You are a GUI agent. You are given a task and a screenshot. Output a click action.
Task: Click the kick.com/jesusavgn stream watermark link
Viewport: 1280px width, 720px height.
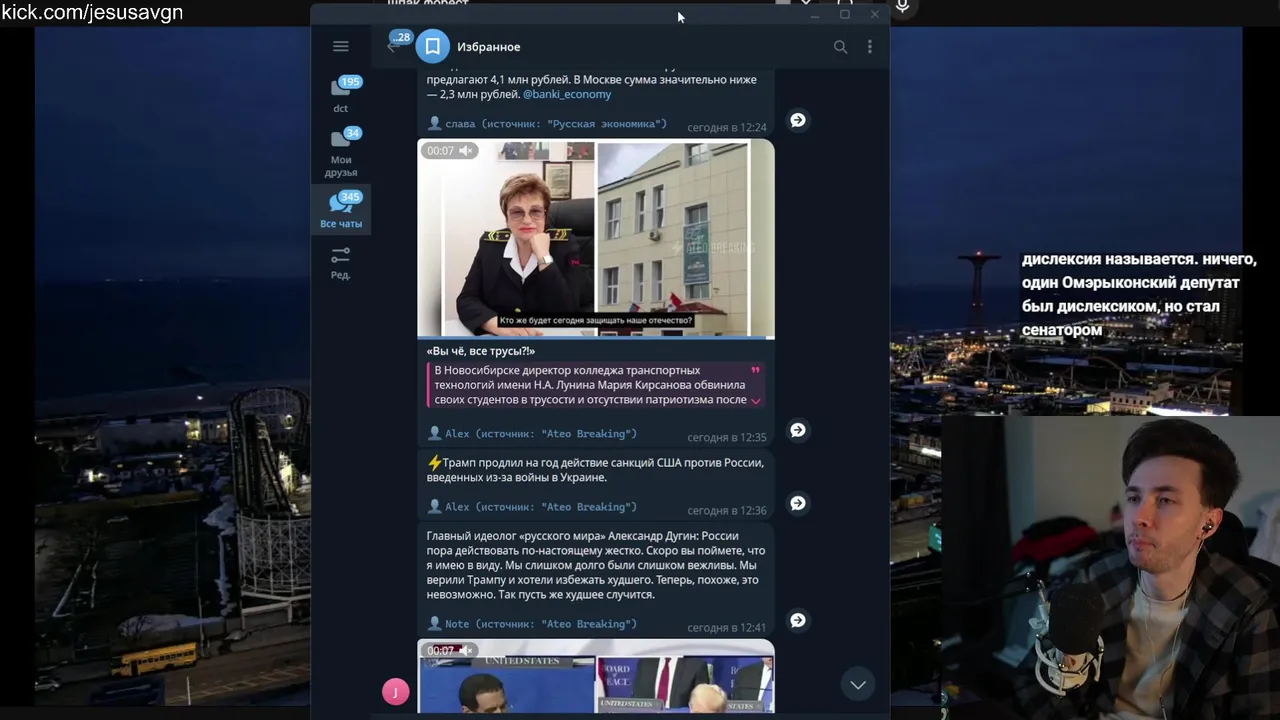coord(92,13)
